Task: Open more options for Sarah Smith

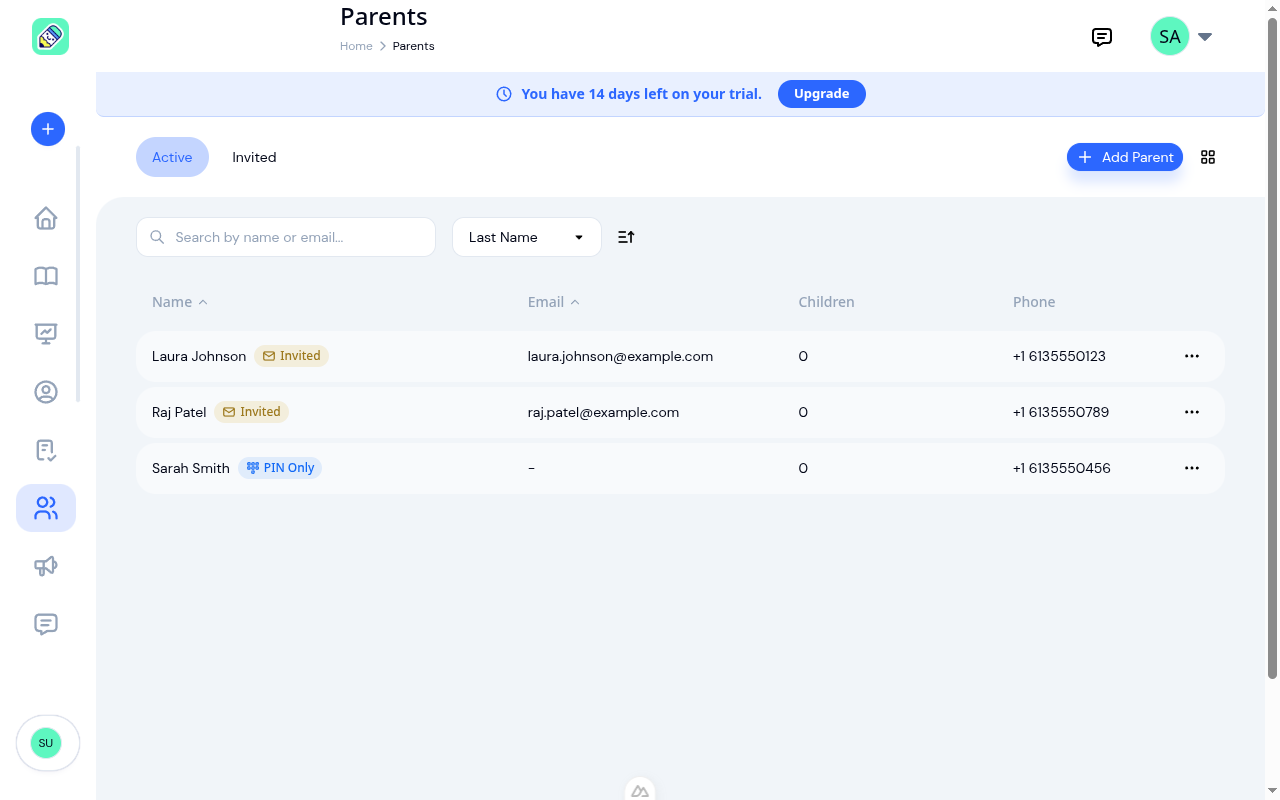Action: click(x=1192, y=468)
